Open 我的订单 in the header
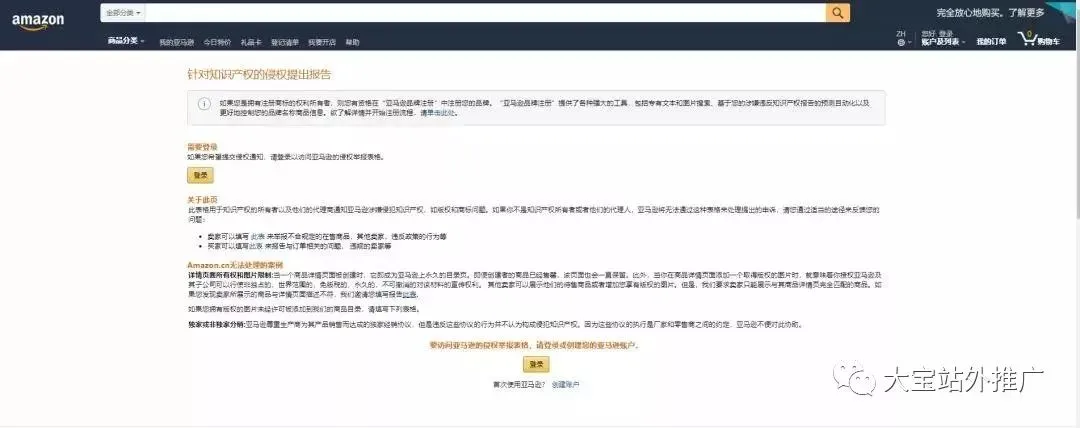 click(991, 42)
